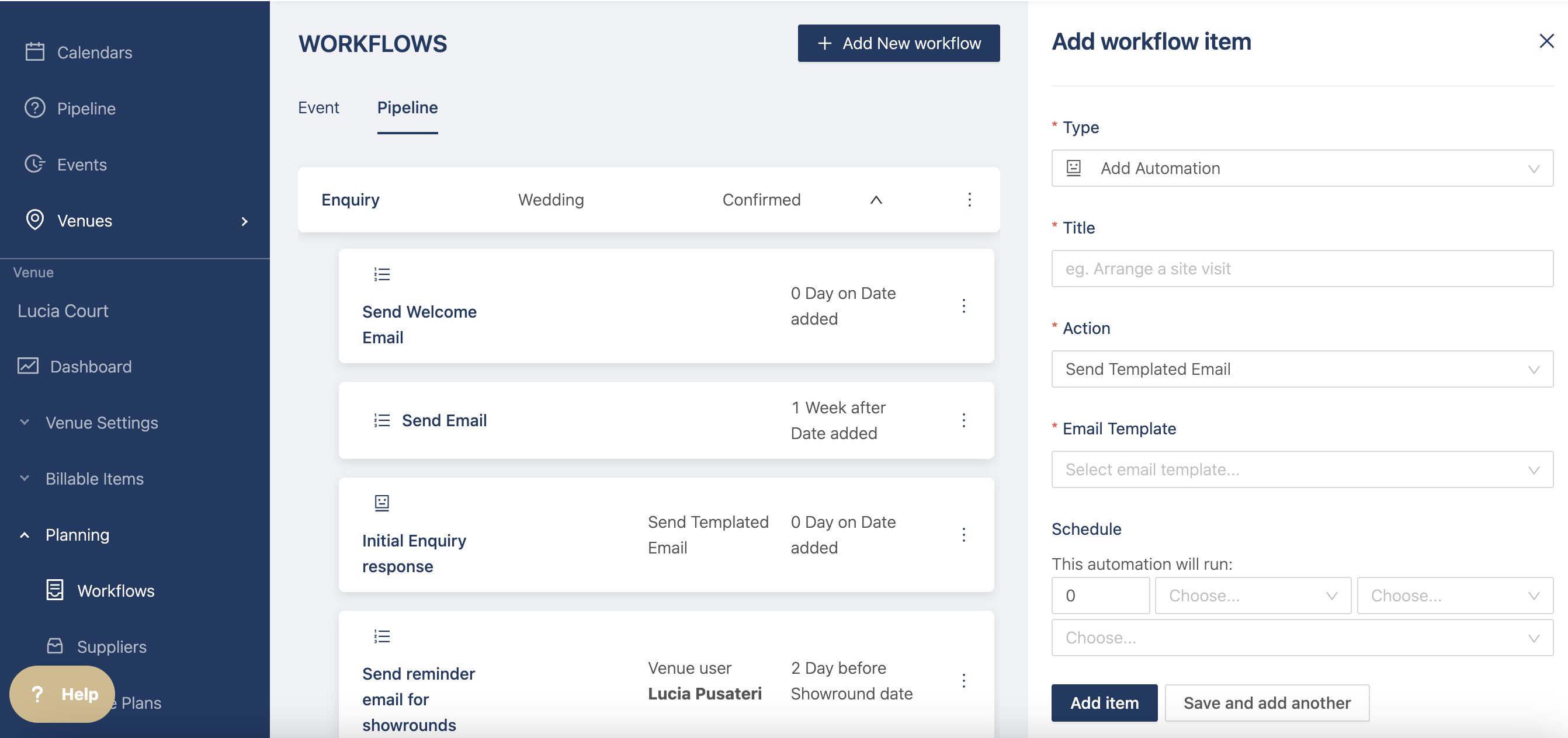
Task: Open the Type dropdown showing Add Automation
Action: [1302, 168]
